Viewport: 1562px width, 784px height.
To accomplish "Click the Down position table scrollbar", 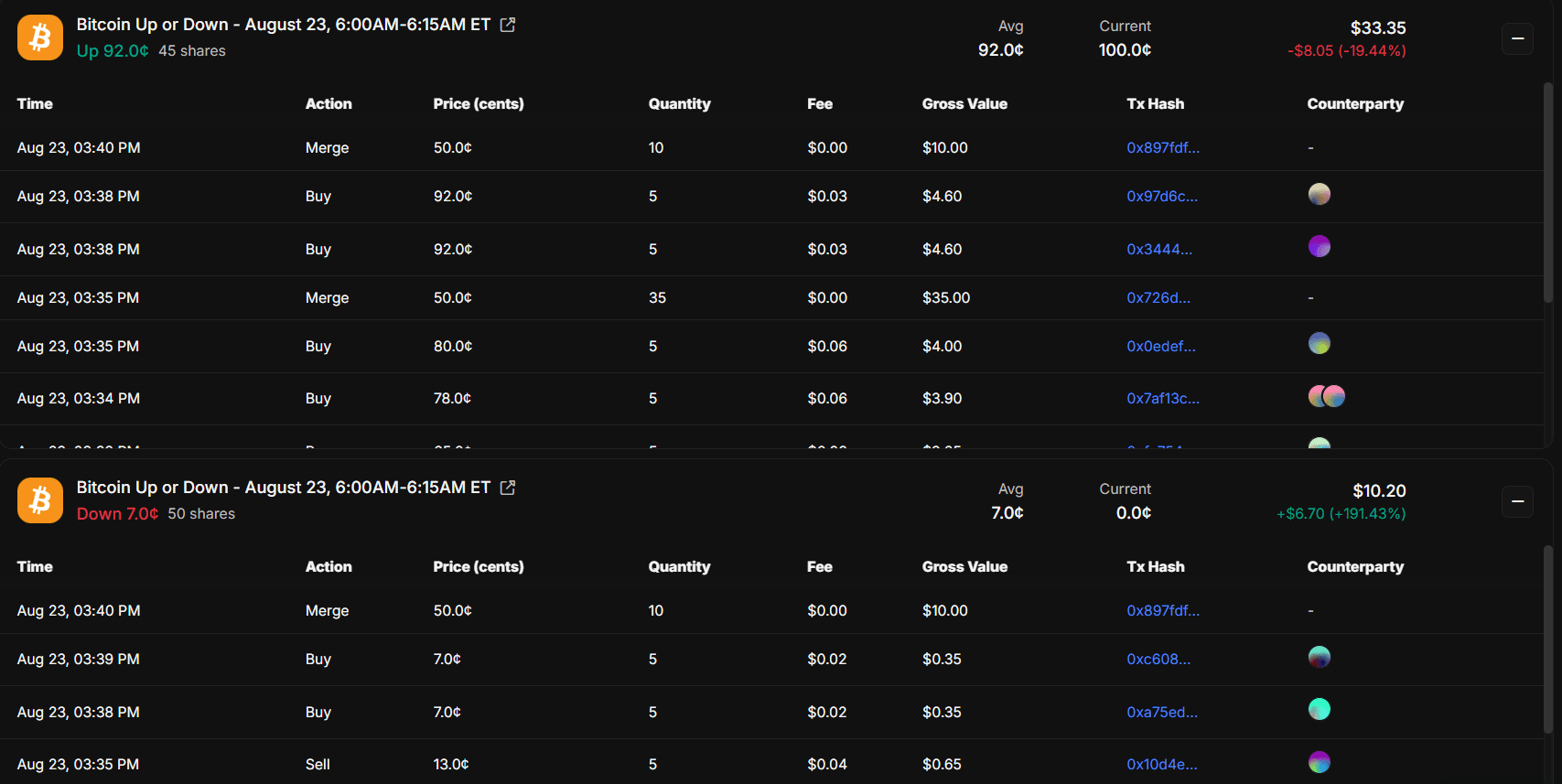I will click(1548, 640).
